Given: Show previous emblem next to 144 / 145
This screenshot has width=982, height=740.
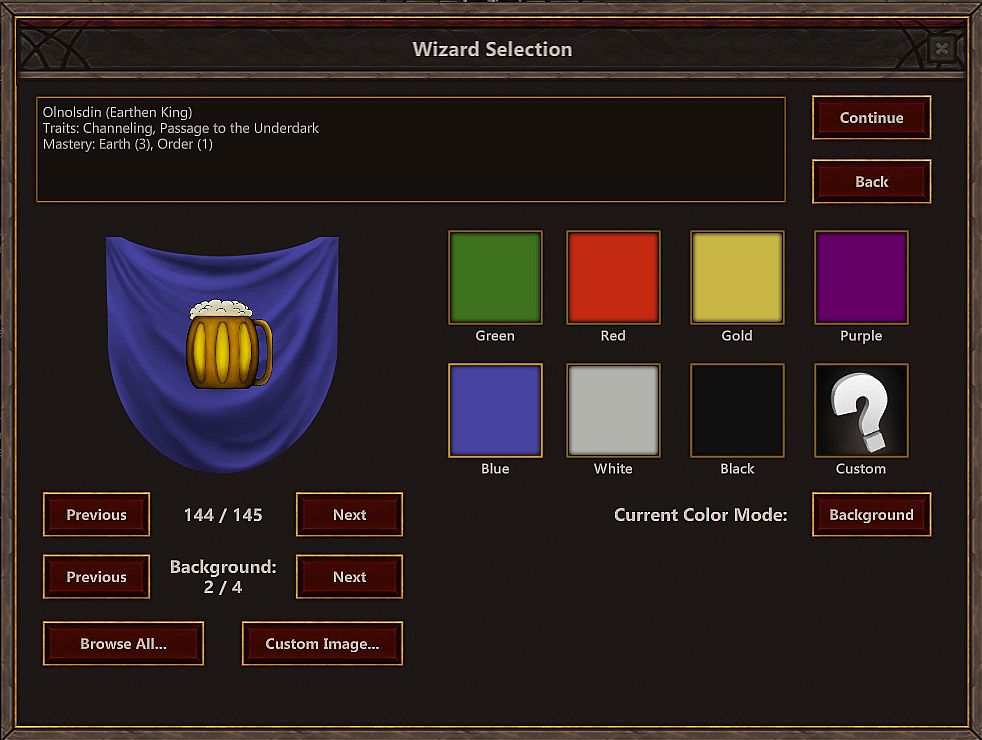Looking at the screenshot, I should click(96, 515).
